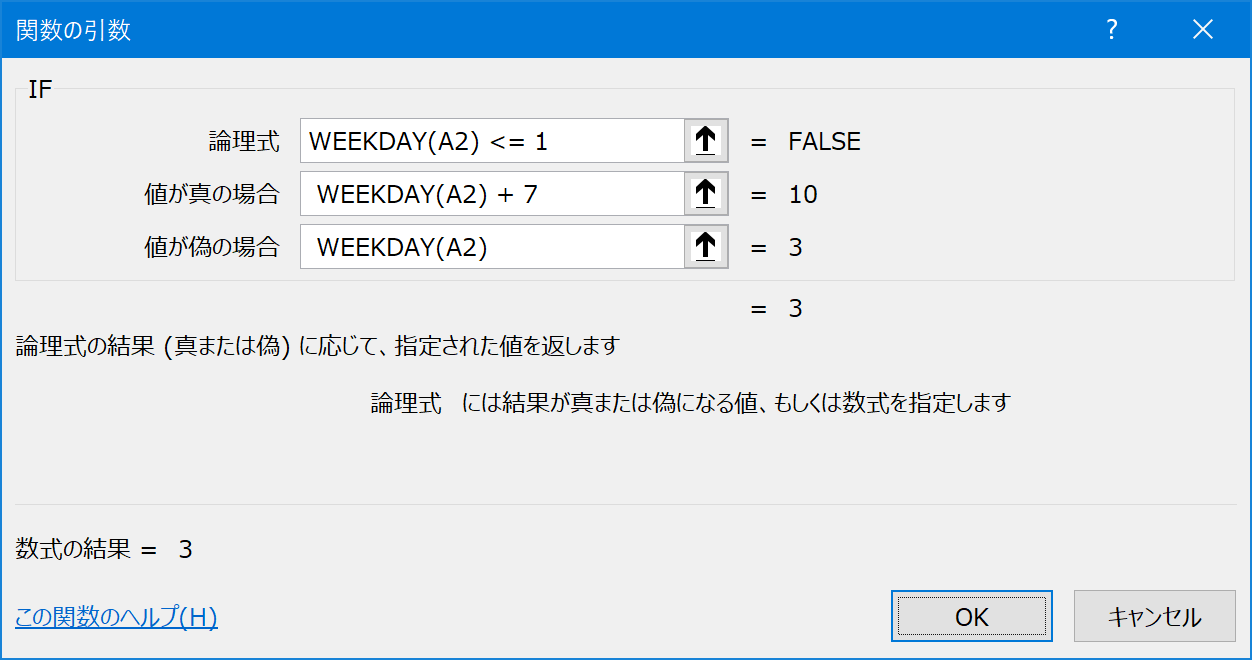Screen dimensions: 1252x660
Task: Click the value 10 next to 値が真の場合
Action: tap(803, 194)
